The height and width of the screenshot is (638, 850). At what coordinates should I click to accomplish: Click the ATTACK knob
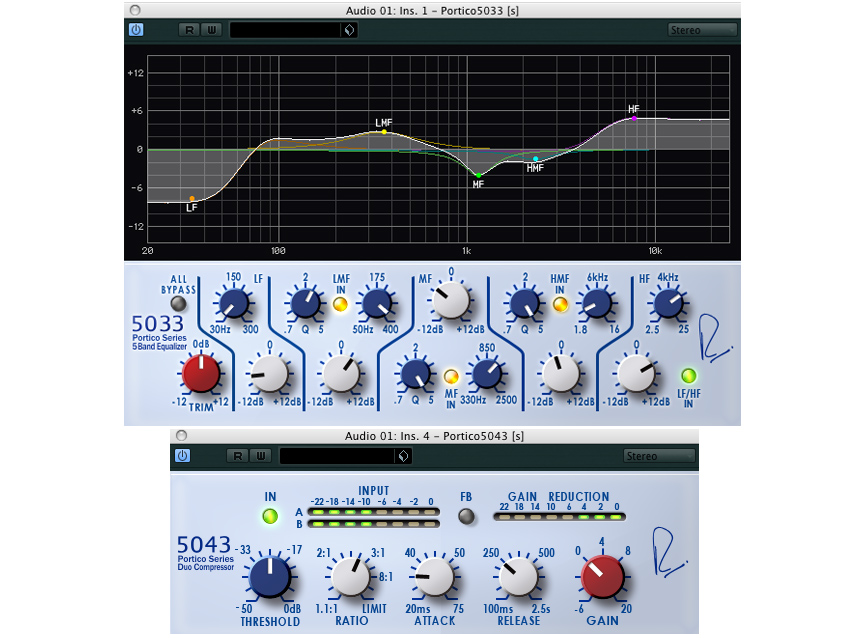tap(434, 577)
